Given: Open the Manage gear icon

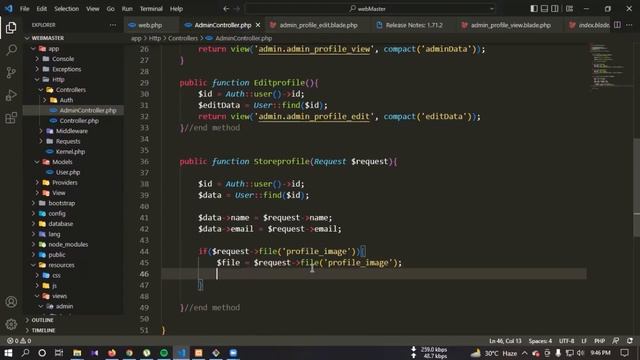Looking at the screenshot, I should point(11,324).
